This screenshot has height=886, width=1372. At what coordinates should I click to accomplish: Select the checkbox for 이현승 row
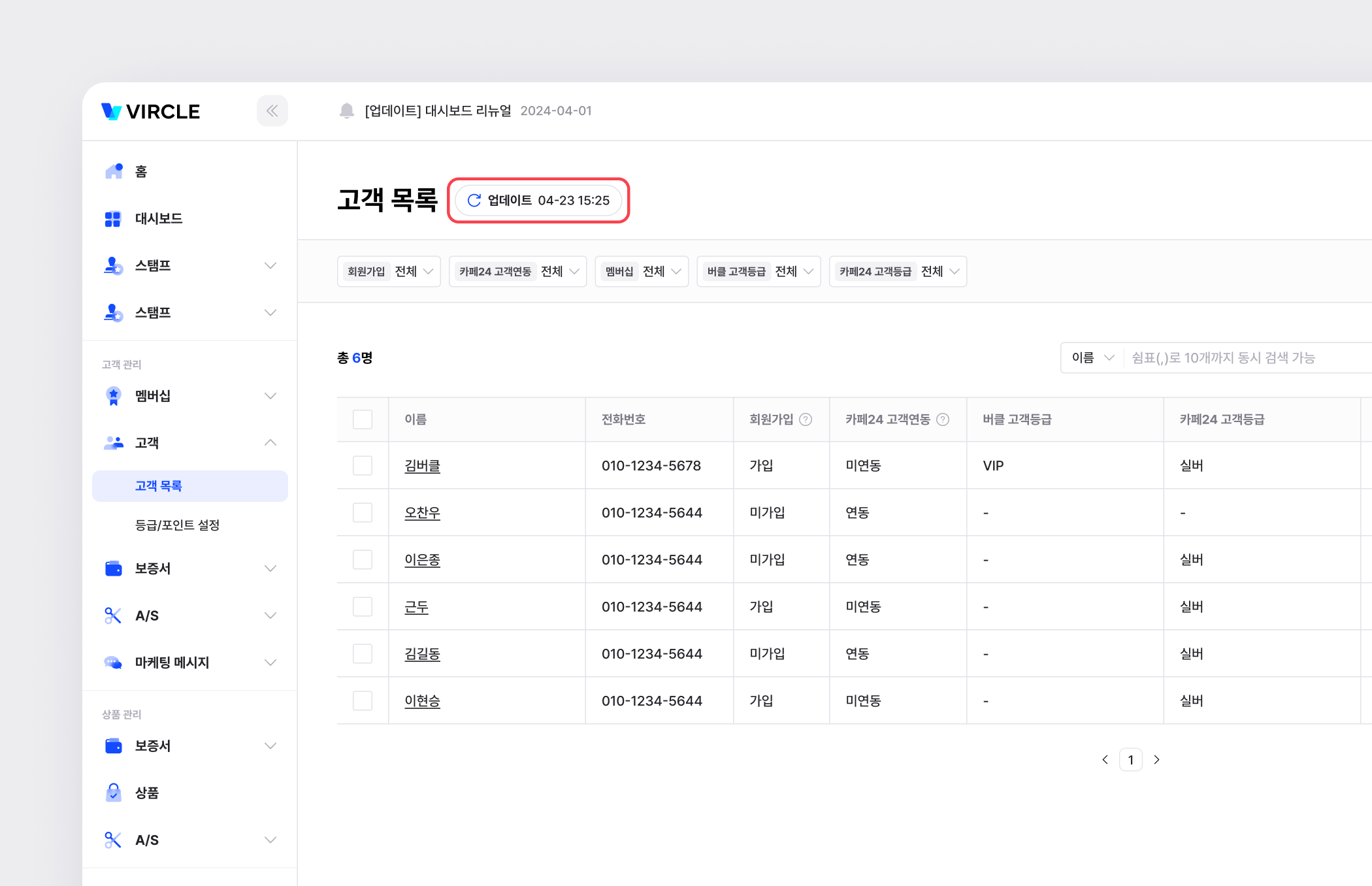pyautogui.click(x=363, y=701)
